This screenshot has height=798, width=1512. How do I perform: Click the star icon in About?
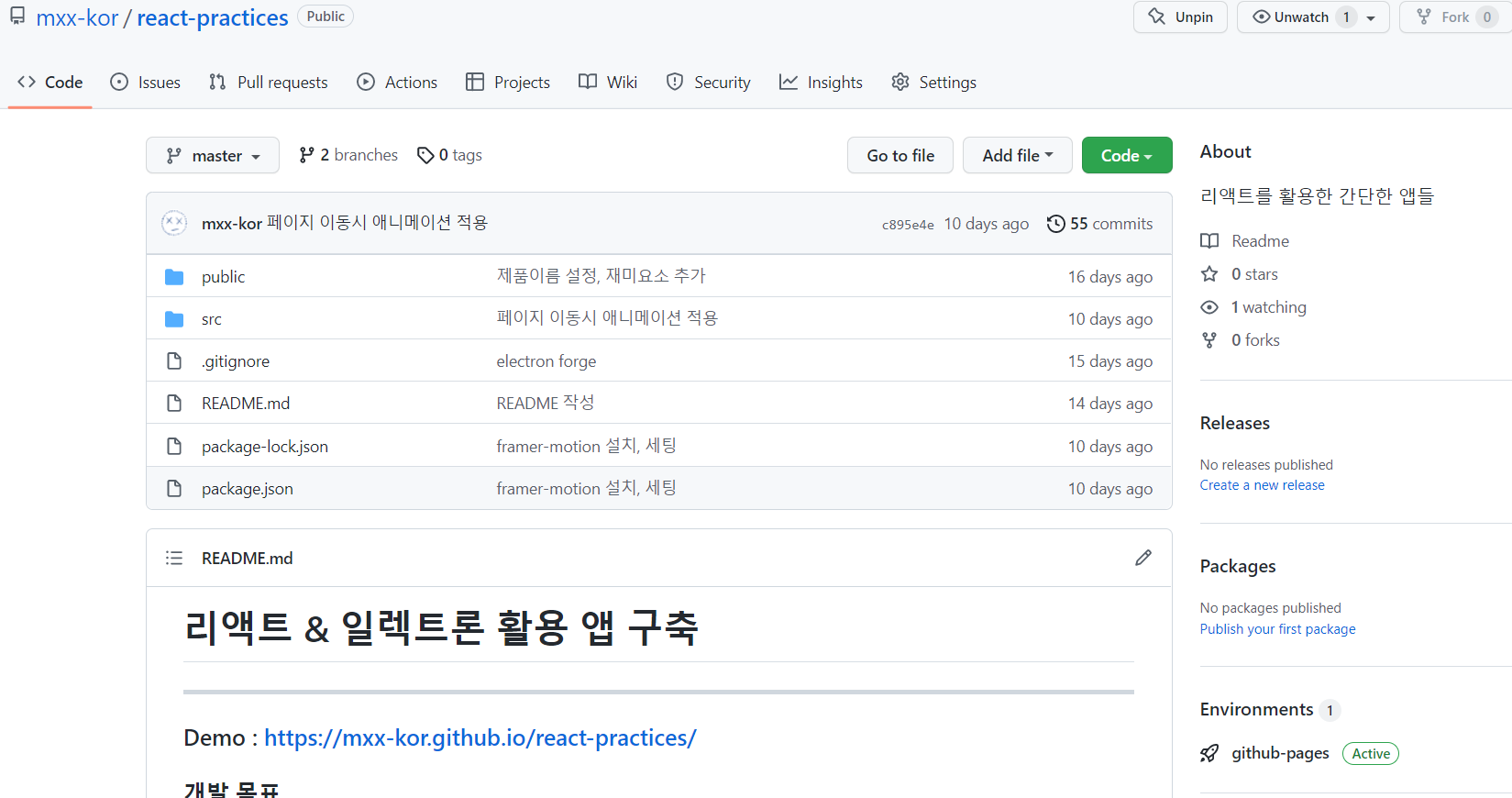1209,274
